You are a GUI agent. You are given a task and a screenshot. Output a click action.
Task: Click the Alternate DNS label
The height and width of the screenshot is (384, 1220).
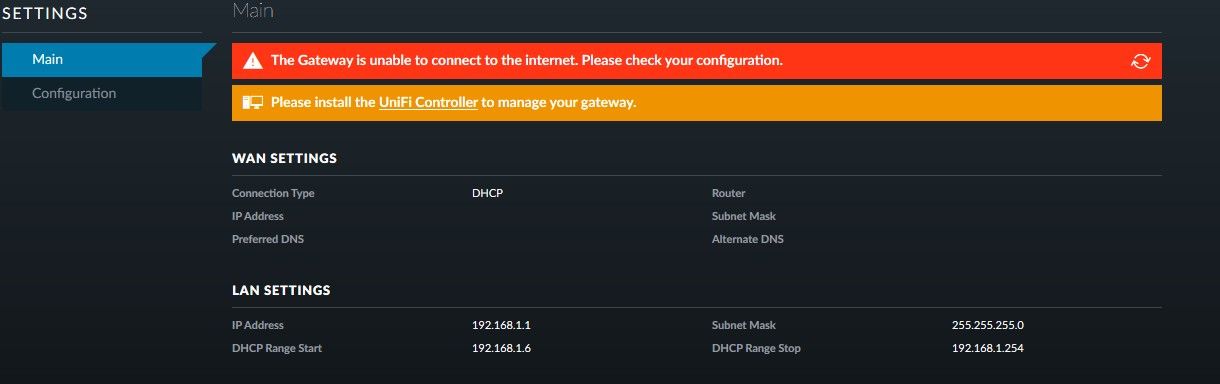click(x=748, y=239)
